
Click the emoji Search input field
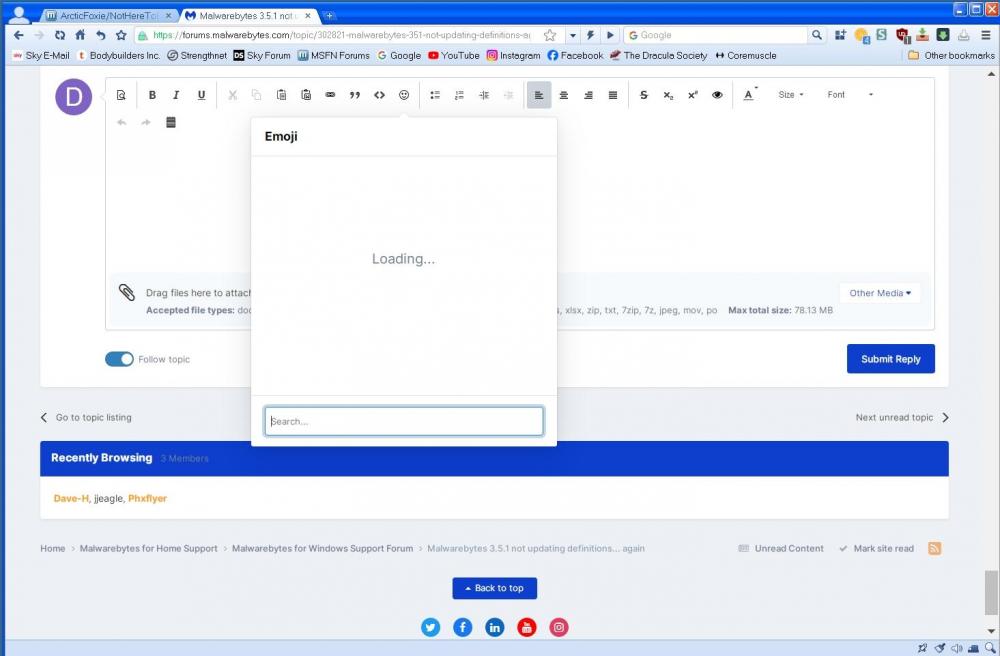pyautogui.click(x=404, y=421)
